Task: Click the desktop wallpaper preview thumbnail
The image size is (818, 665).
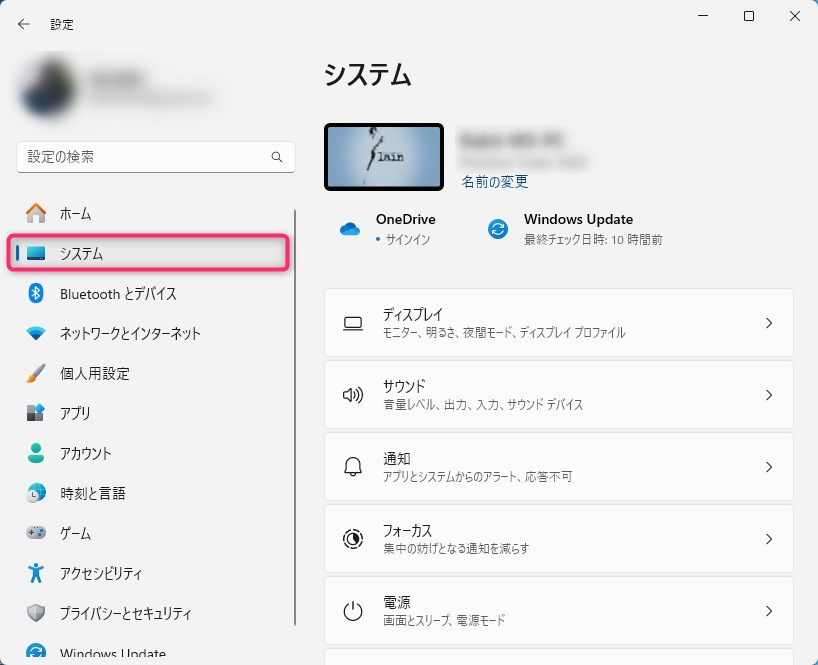Action: 384,157
